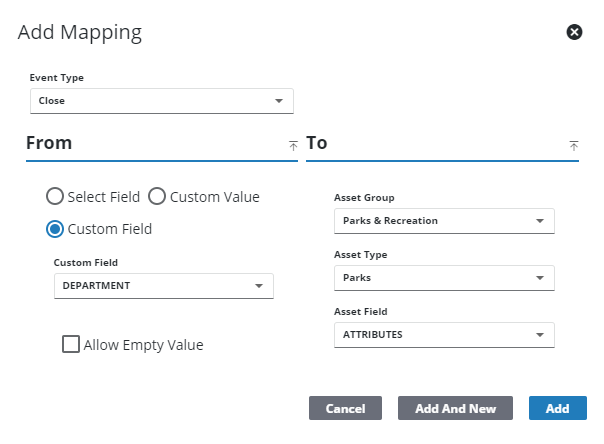Click the Asset Field dropdown arrow
Screen dimensions: 604x444
point(539,335)
